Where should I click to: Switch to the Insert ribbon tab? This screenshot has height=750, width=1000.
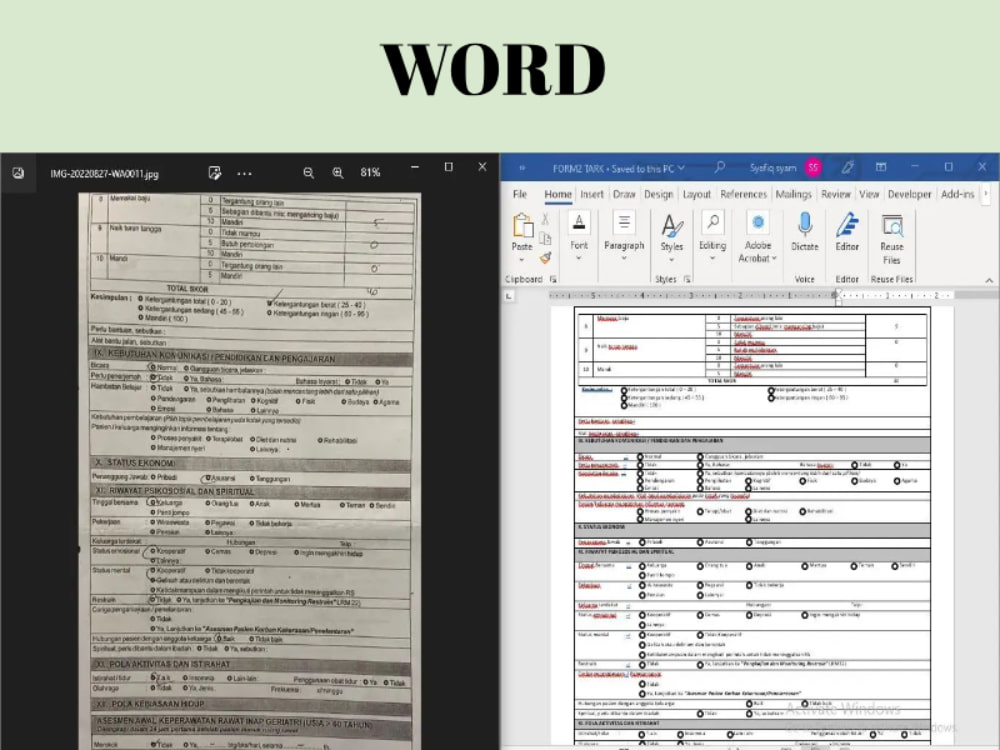coord(591,195)
